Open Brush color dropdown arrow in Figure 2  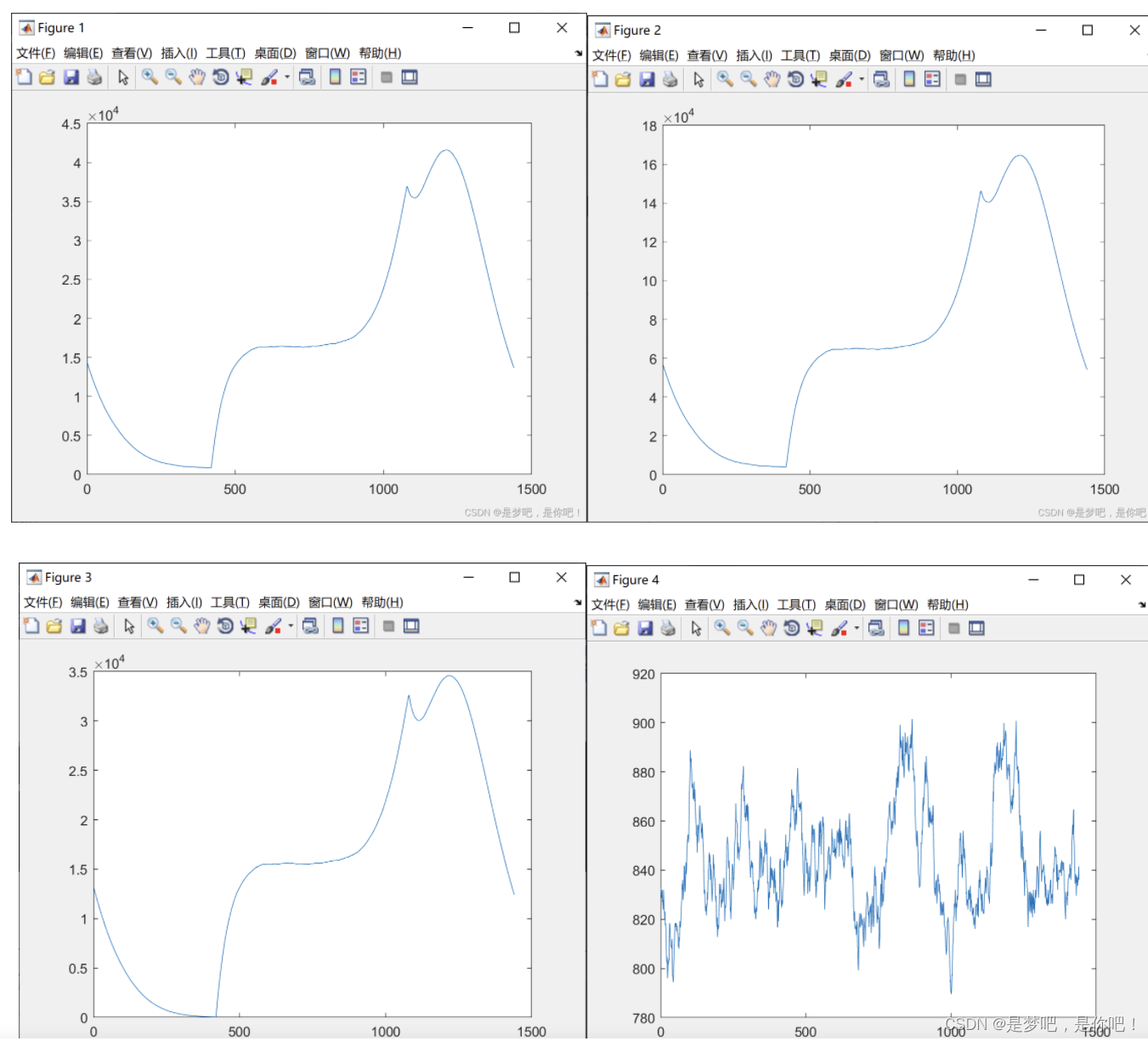point(862,80)
